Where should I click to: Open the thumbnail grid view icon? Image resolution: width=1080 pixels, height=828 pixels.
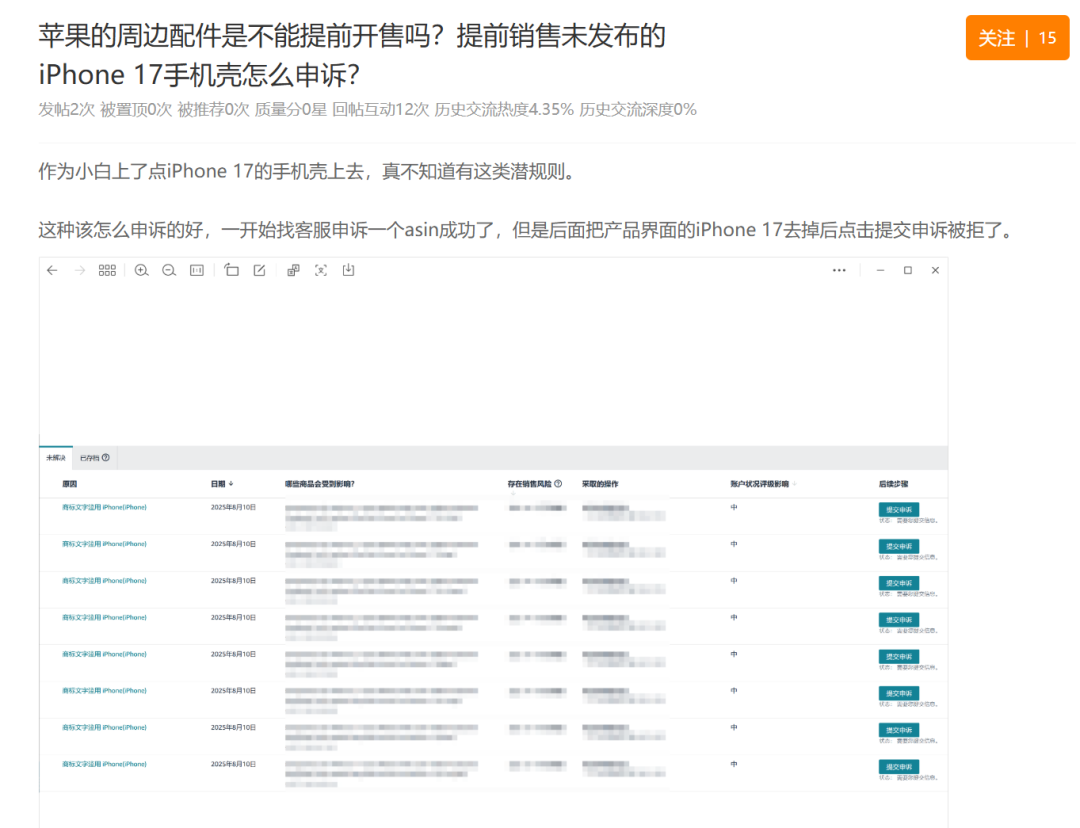(107, 271)
